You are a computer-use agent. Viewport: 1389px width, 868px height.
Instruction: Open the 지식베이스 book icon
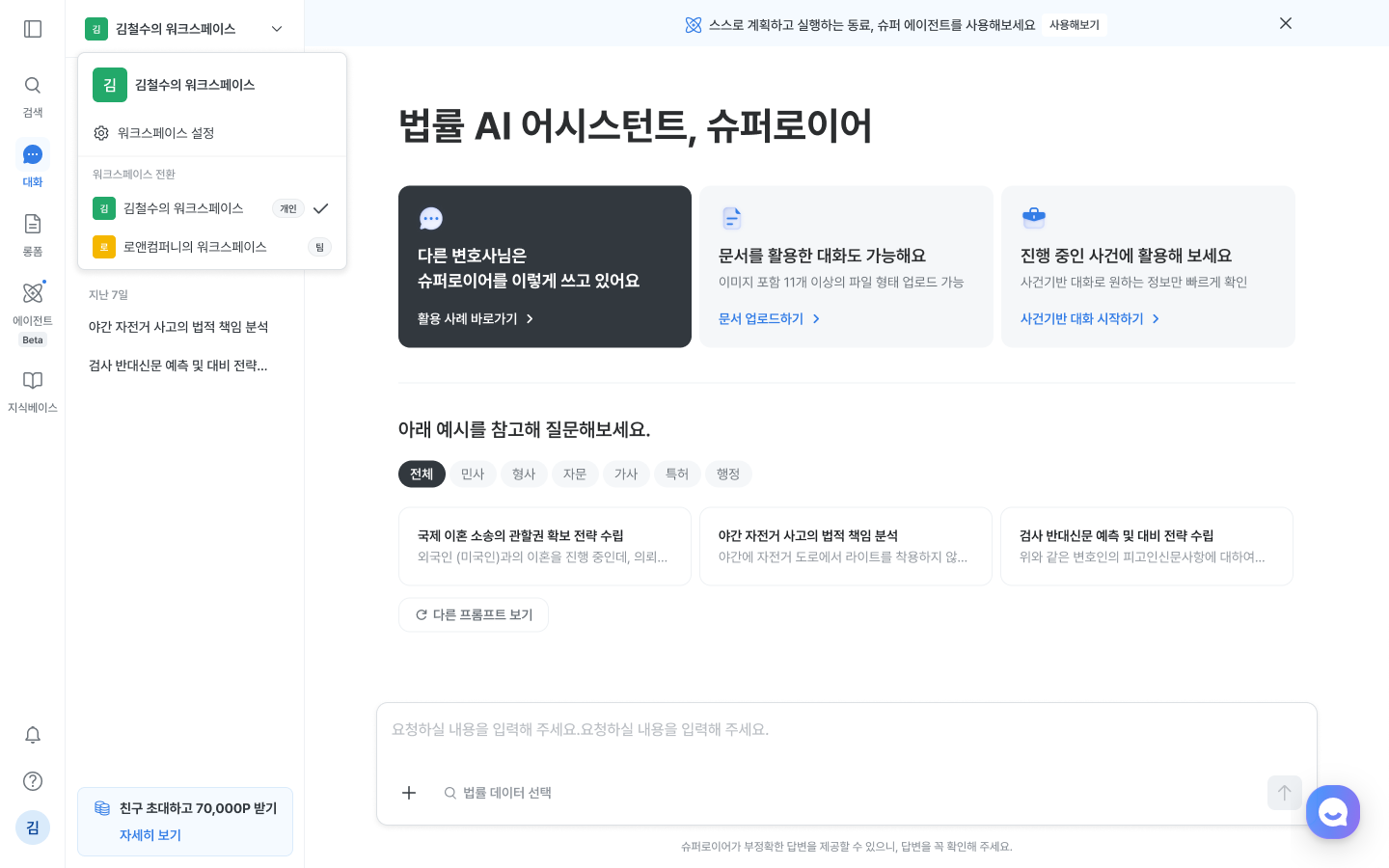point(33,380)
